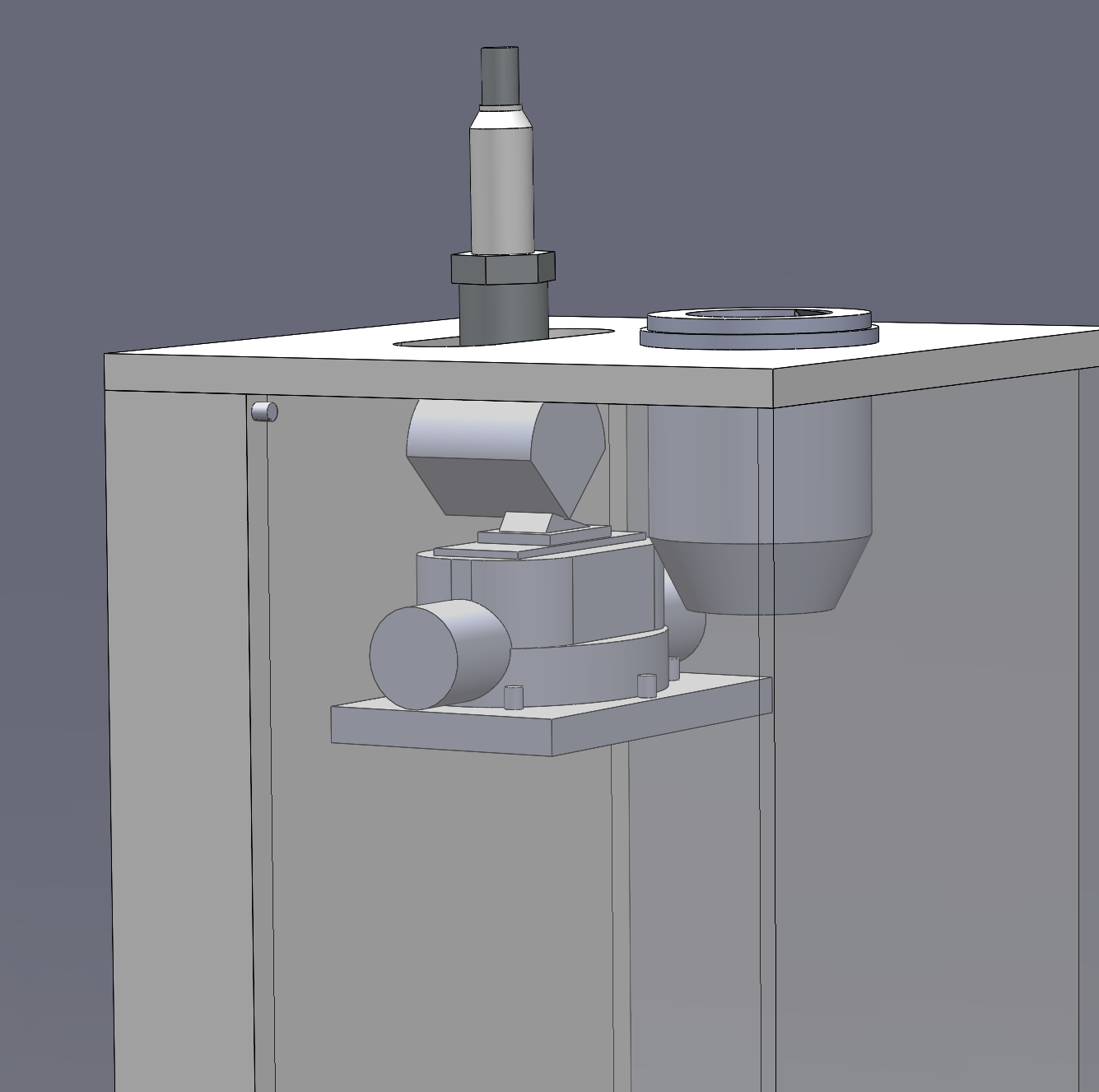Viewport: 1099px width, 1092px height.
Task: Click the front bolt post on the mounting plate
Action: tap(513, 698)
